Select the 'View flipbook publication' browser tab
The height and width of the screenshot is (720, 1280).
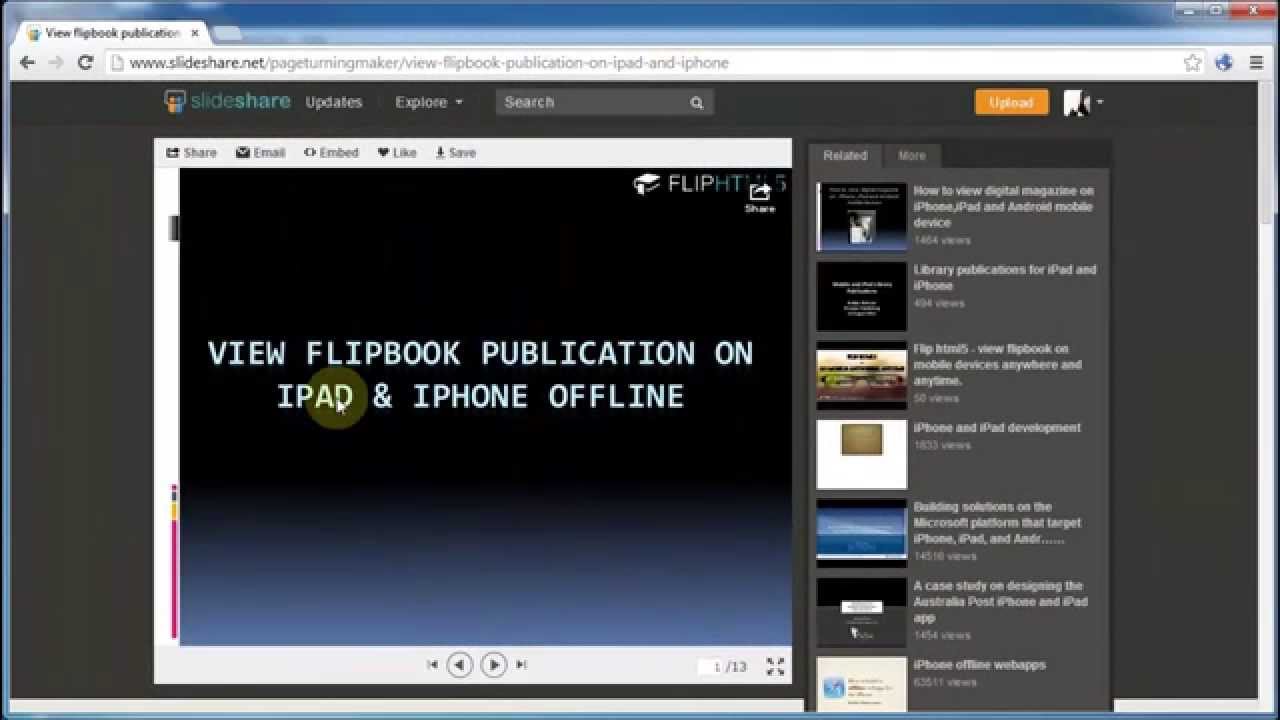click(112, 33)
